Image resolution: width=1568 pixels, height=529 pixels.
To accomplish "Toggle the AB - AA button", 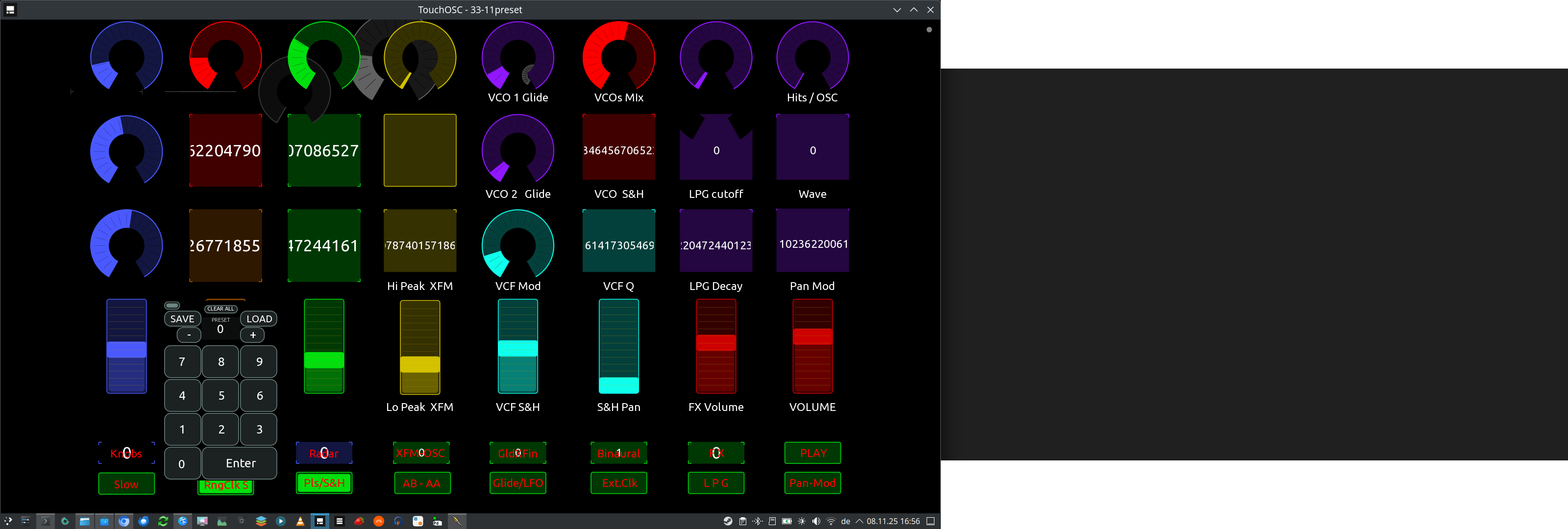I will [x=422, y=483].
